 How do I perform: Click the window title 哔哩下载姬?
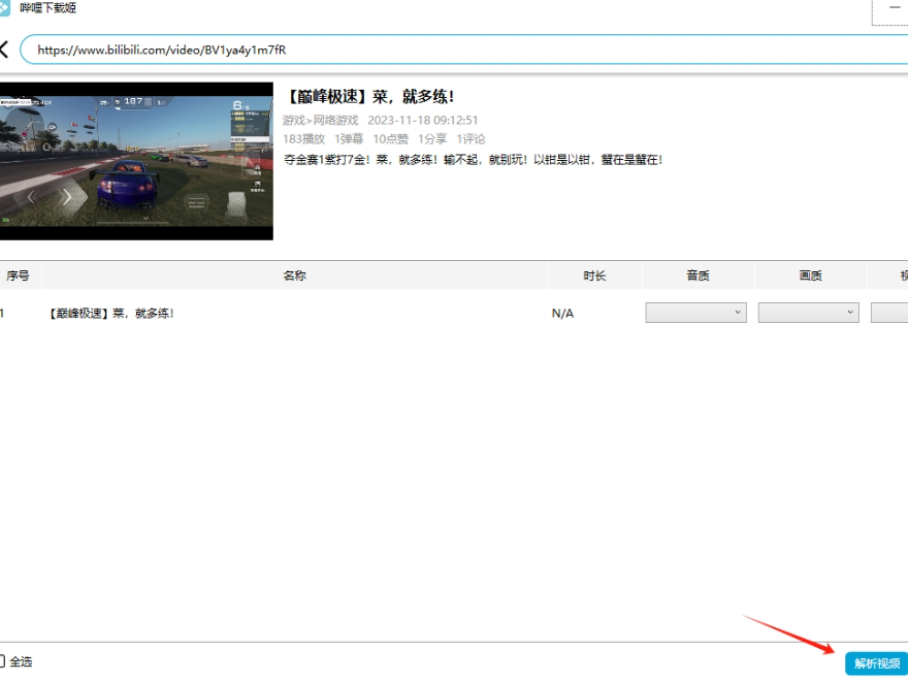click(x=48, y=8)
